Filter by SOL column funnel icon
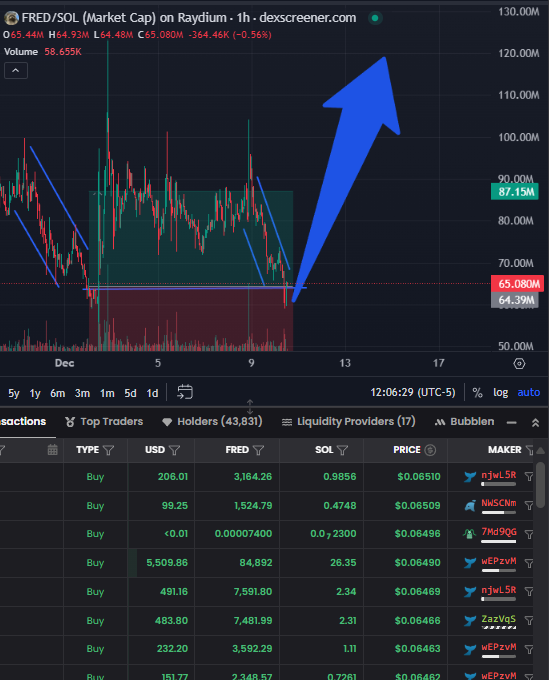The height and width of the screenshot is (680, 549). pyautogui.click(x=343, y=450)
